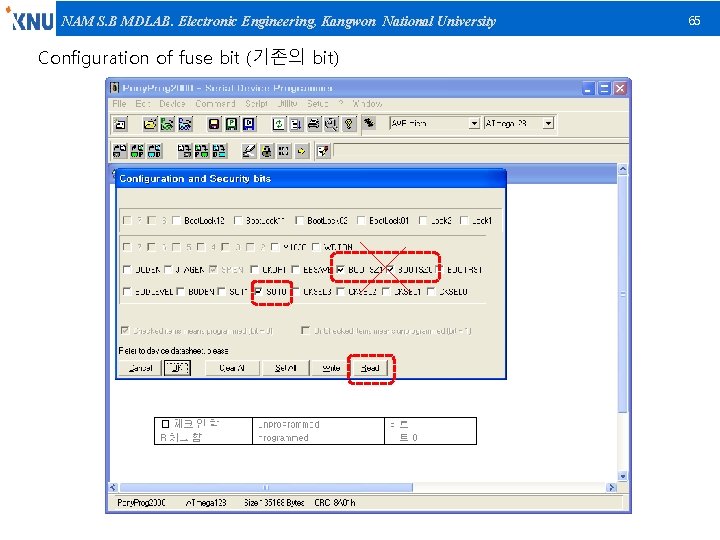Click the Print toolbar icon
720x540 pixels.
[x=314, y=124]
